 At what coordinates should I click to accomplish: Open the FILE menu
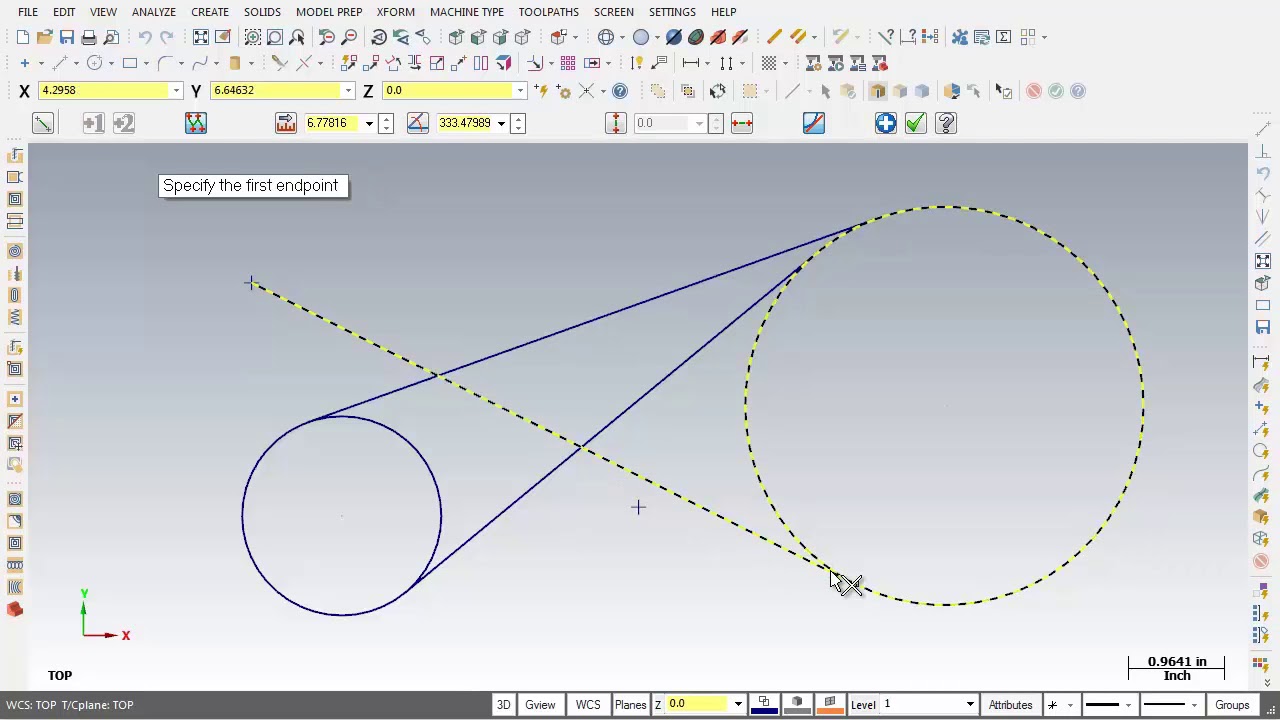[28, 12]
